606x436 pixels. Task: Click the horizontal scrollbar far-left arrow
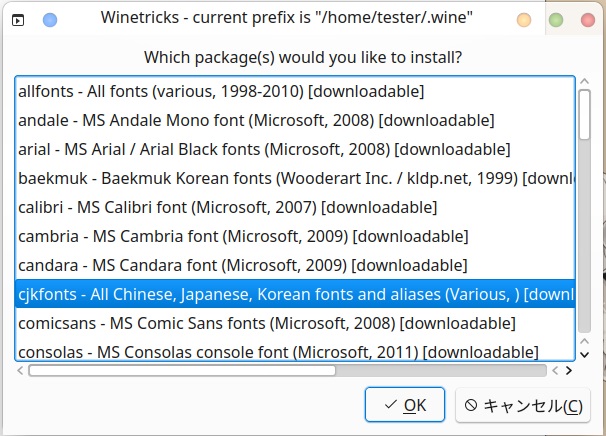pos(21,370)
